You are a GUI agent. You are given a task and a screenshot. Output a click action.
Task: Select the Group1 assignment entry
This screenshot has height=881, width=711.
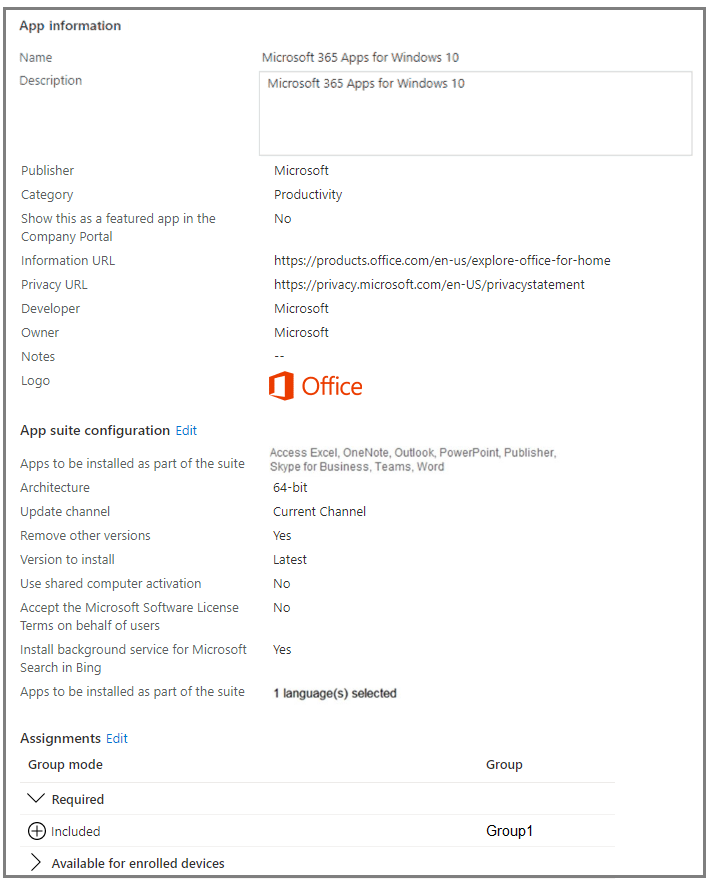pyautogui.click(x=509, y=831)
